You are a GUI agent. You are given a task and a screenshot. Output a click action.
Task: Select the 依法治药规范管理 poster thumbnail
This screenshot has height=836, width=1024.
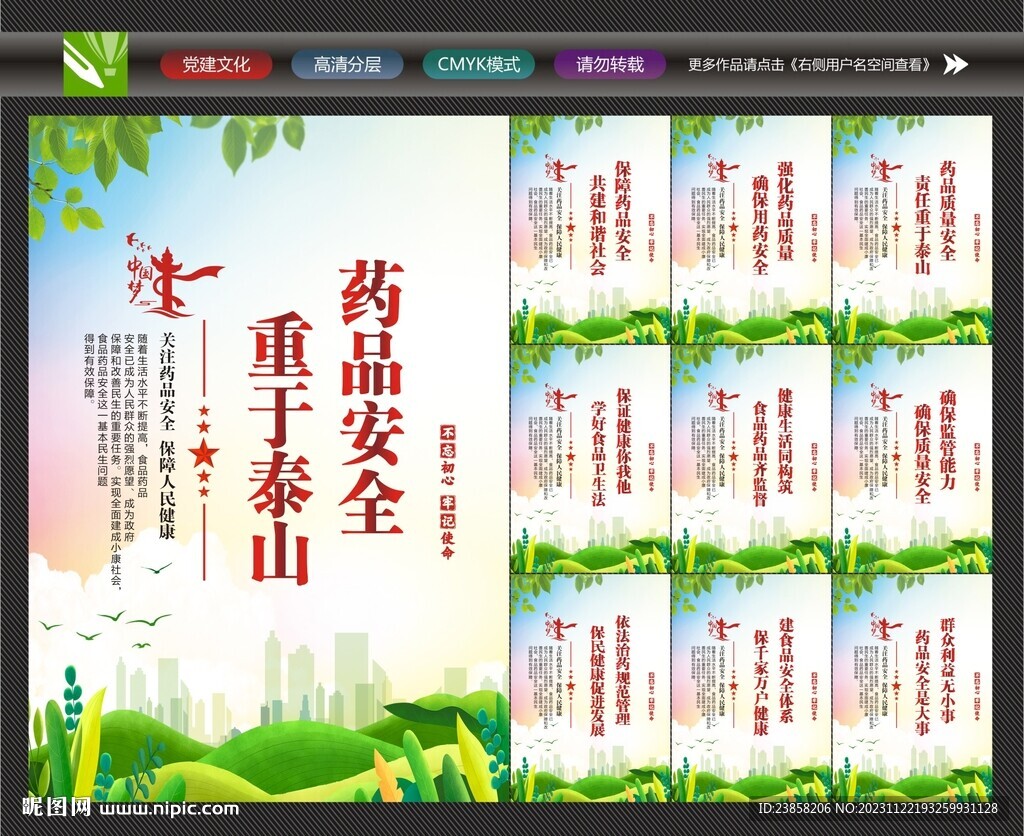point(590,688)
